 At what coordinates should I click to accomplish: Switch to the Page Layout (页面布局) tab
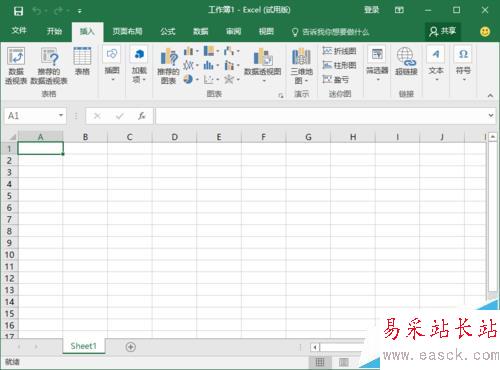click(x=127, y=31)
